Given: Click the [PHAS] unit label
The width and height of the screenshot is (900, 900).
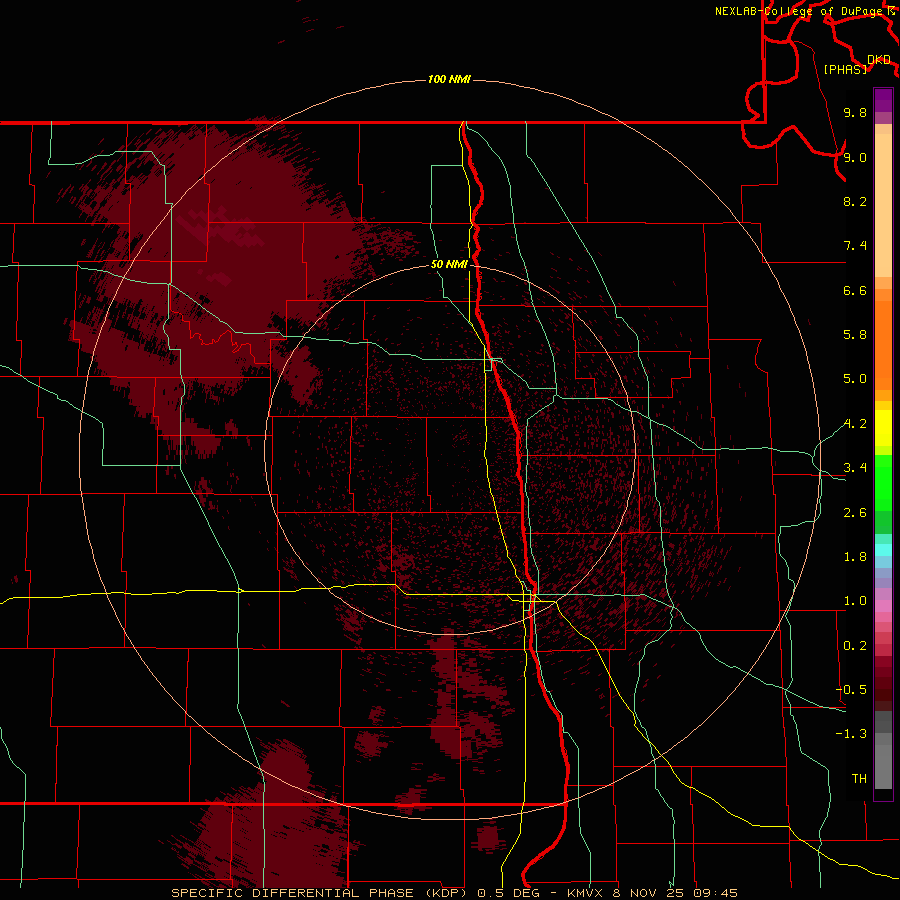Looking at the screenshot, I should coord(845,70).
